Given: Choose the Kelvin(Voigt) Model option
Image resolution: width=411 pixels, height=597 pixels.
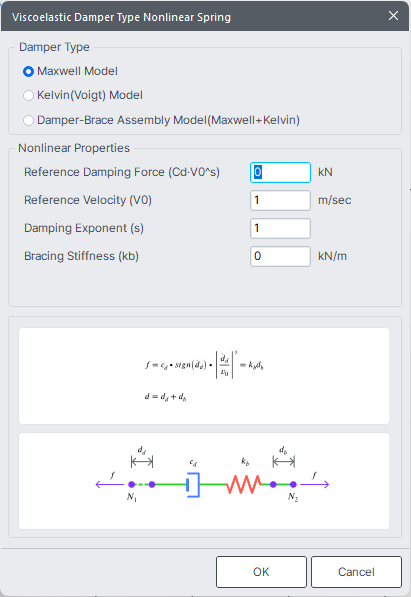Looking at the screenshot, I should [x=29, y=96].
